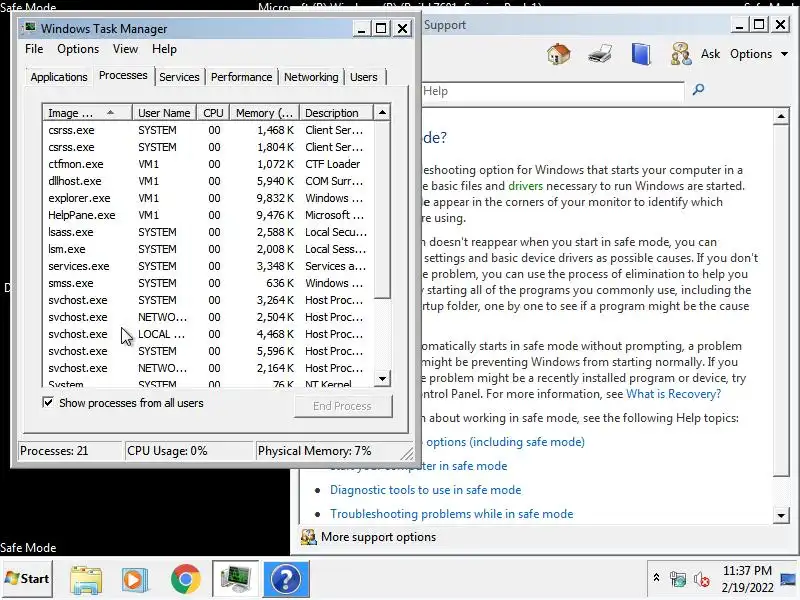Sort processes by CPU column

click(x=213, y=113)
